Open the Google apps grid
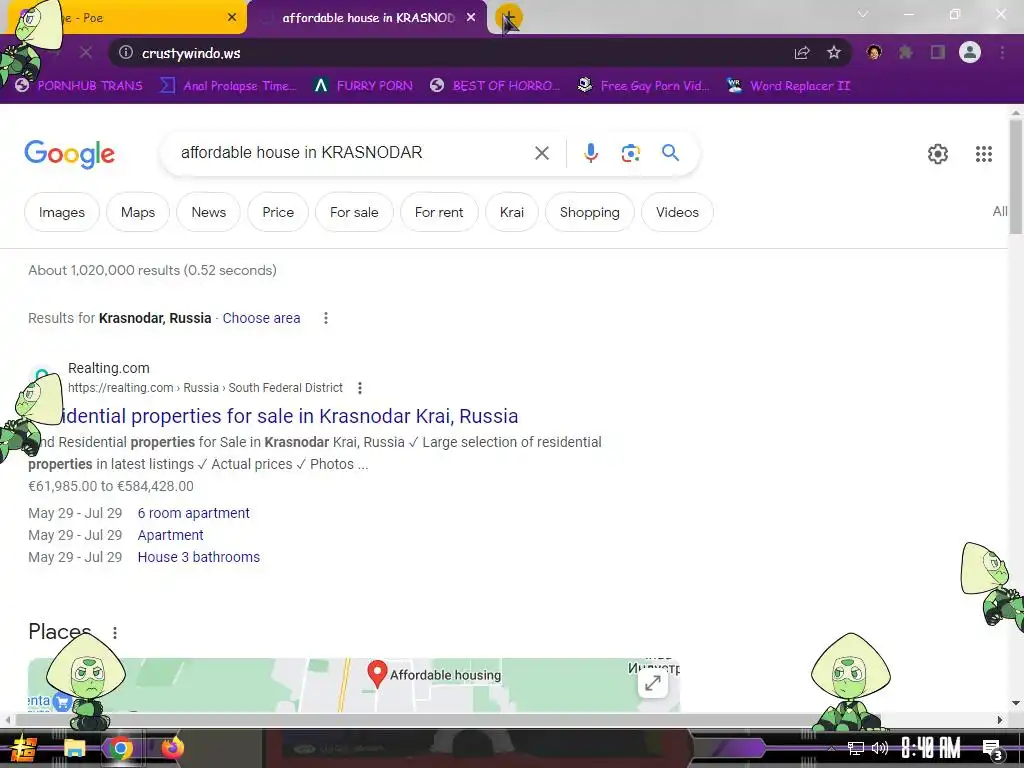The height and width of the screenshot is (768, 1024). tap(984, 153)
